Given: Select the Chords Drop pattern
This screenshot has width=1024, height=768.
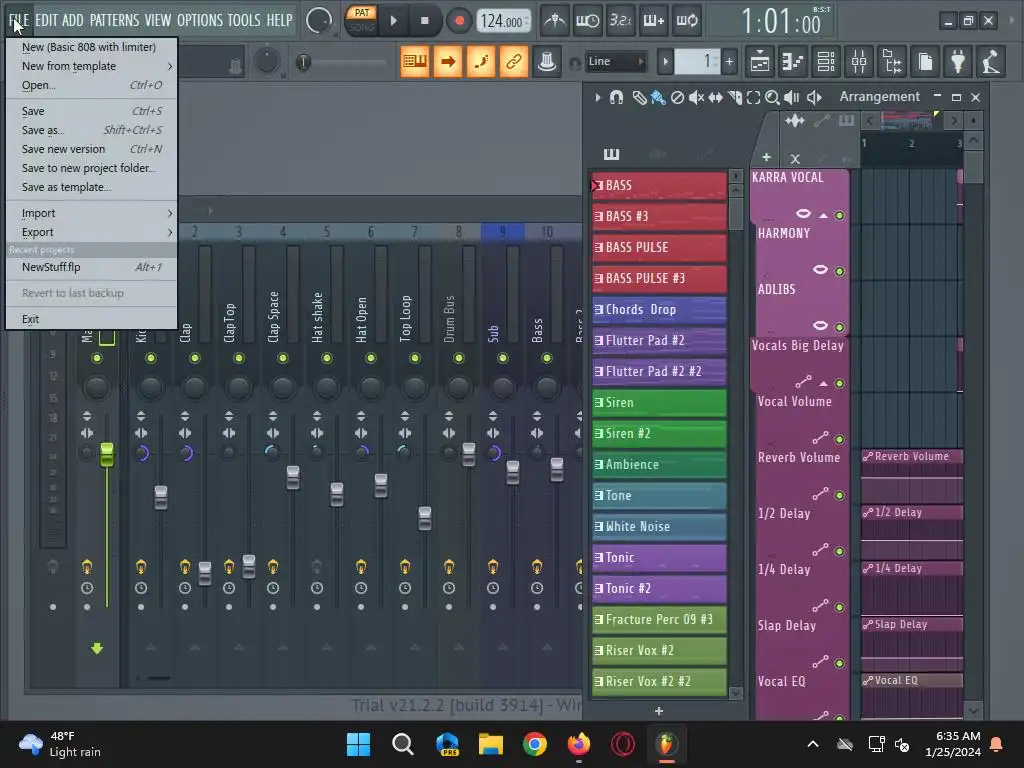Looking at the screenshot, I should pyautogui.click(x=659, y=310).
